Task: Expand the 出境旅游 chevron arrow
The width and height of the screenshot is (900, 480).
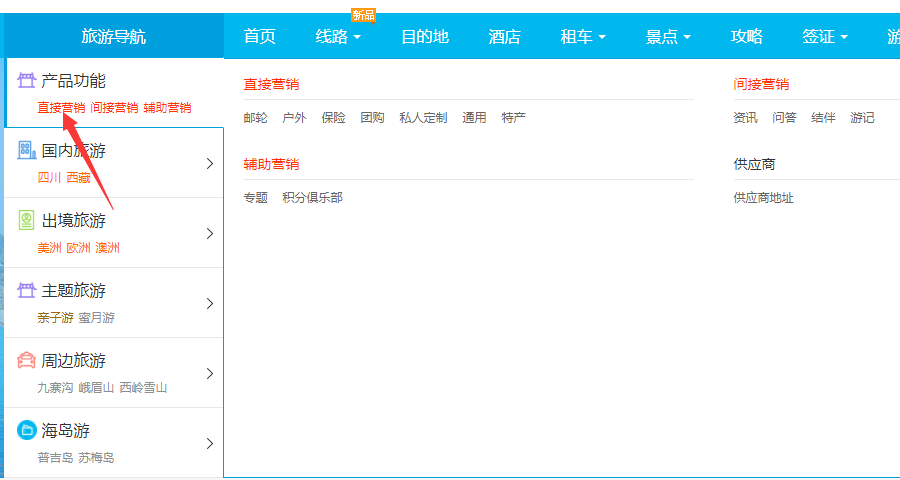Action: point(209,233)
